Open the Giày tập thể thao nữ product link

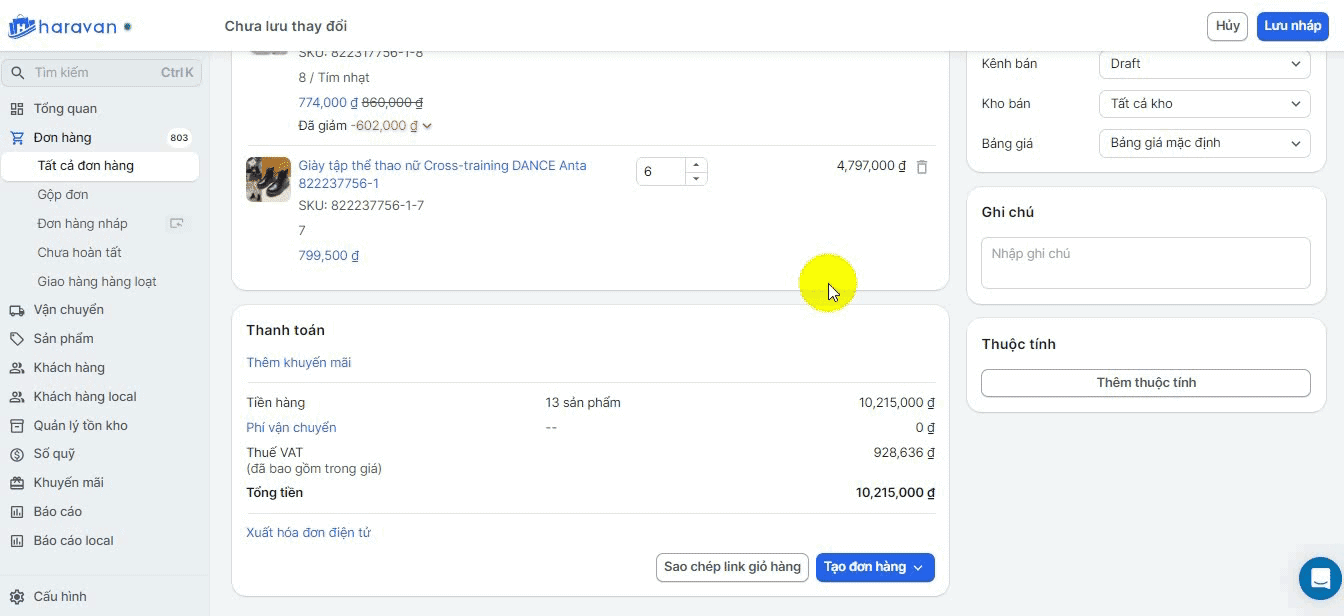442,175
